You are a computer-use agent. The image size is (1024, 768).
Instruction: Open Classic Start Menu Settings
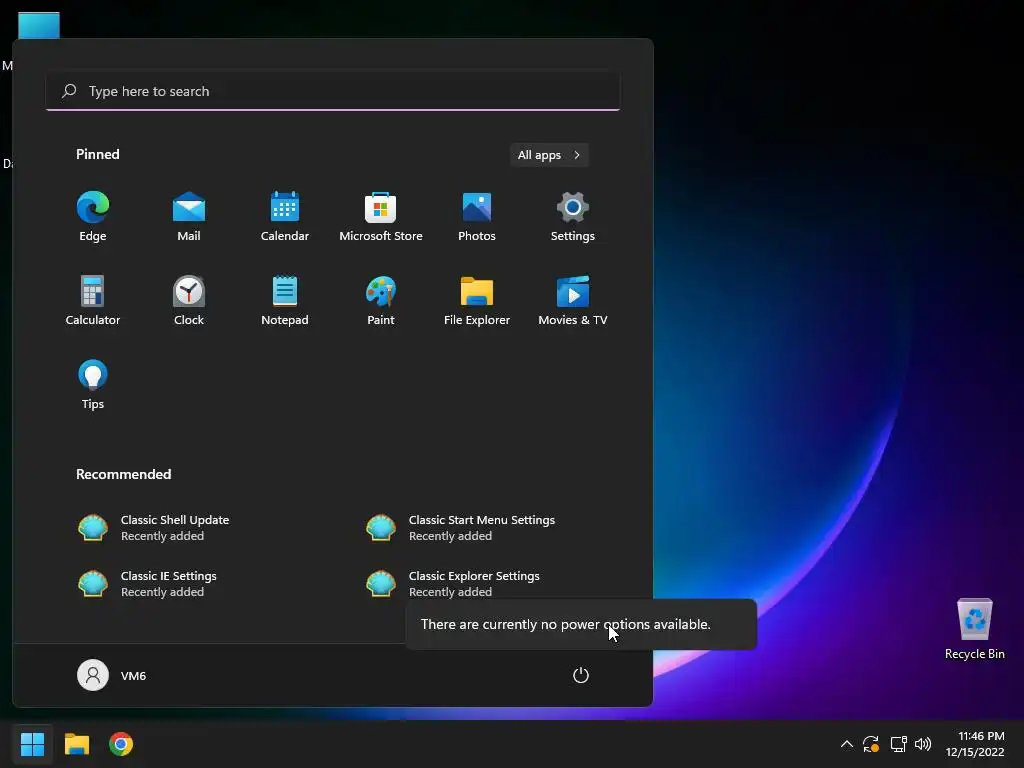[x=461, y=528]
